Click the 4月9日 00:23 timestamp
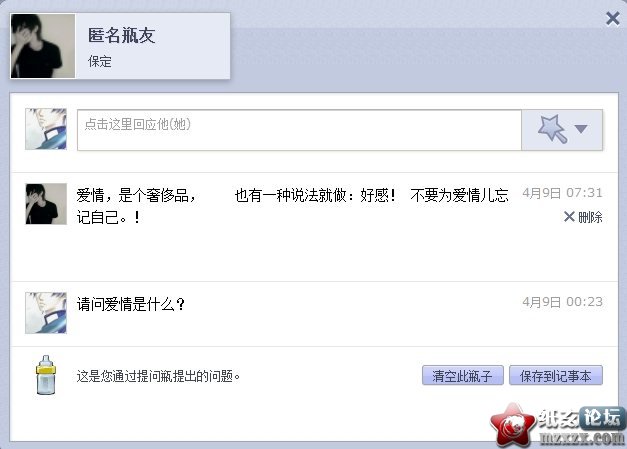 click(x=562, y=302)
